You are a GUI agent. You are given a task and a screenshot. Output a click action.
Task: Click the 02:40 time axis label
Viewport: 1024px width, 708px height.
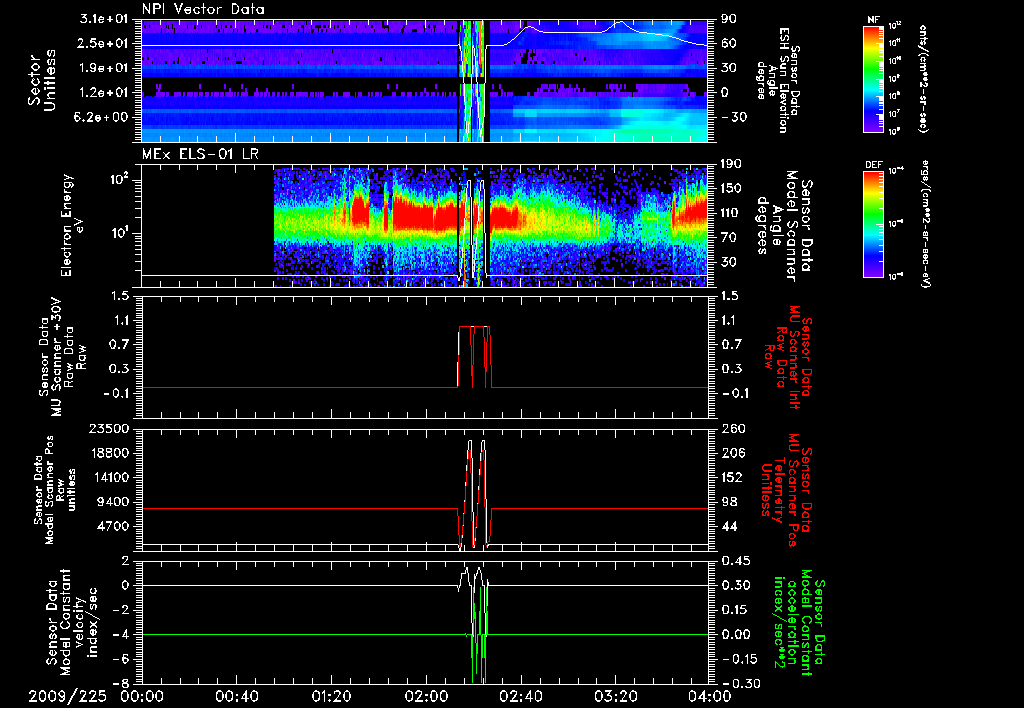(x=520, y=696)
